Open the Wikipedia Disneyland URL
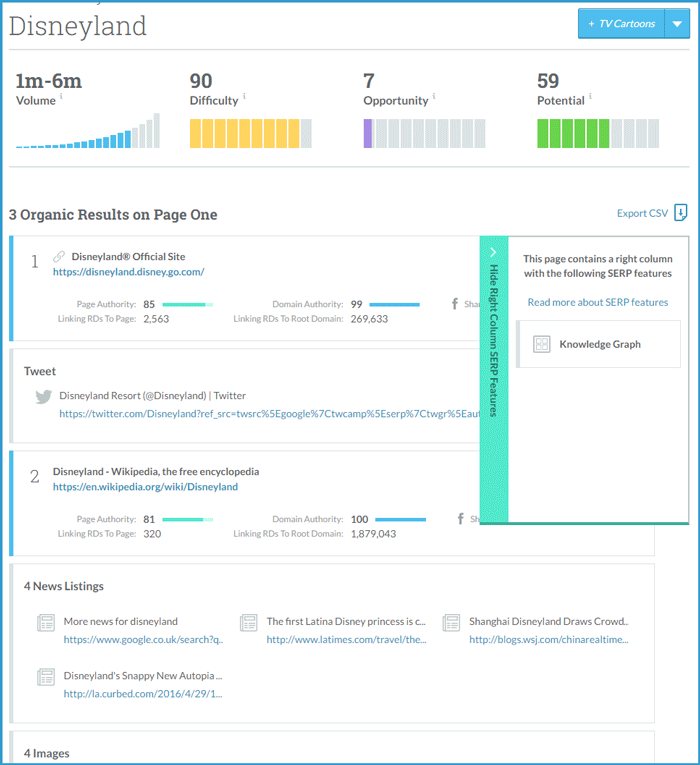The height and width of the screenshot is (765, 700). pyautogui.click(x=145, y=487)
